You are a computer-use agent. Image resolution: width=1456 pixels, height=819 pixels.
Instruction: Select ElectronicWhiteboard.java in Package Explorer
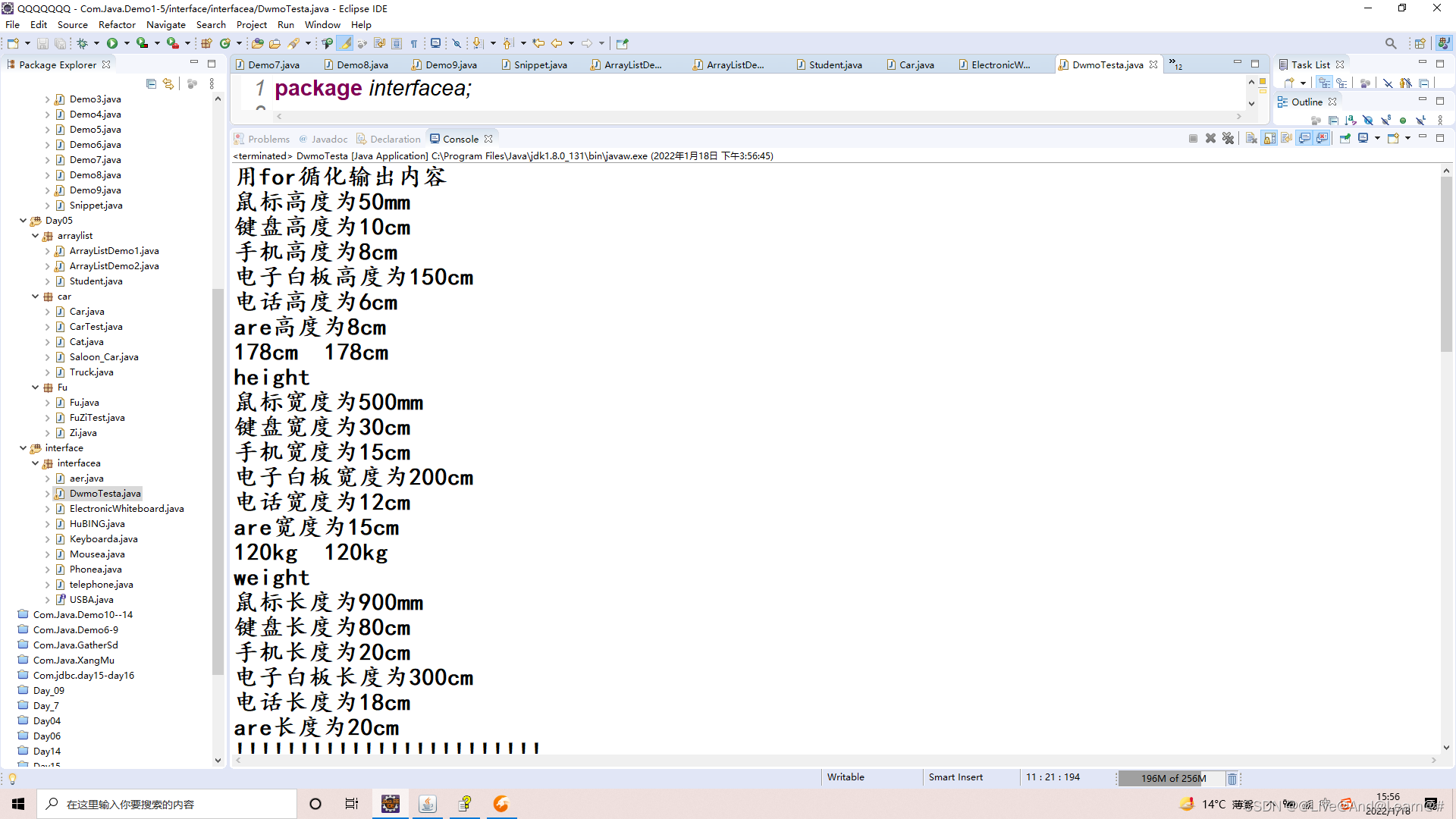click(126, 509)
